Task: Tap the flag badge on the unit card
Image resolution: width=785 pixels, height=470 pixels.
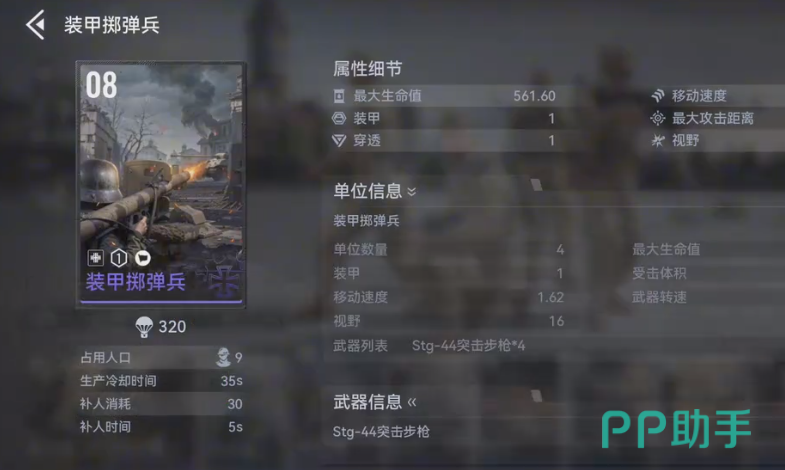Action: (x=143, y=258)
